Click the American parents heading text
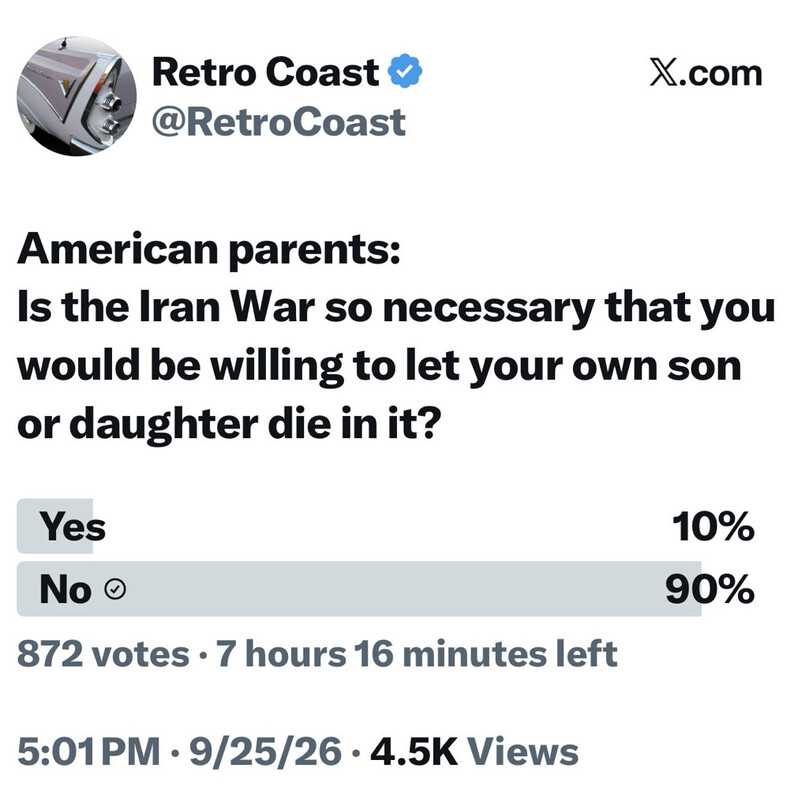The image size is (794, 805). (208, 250)
